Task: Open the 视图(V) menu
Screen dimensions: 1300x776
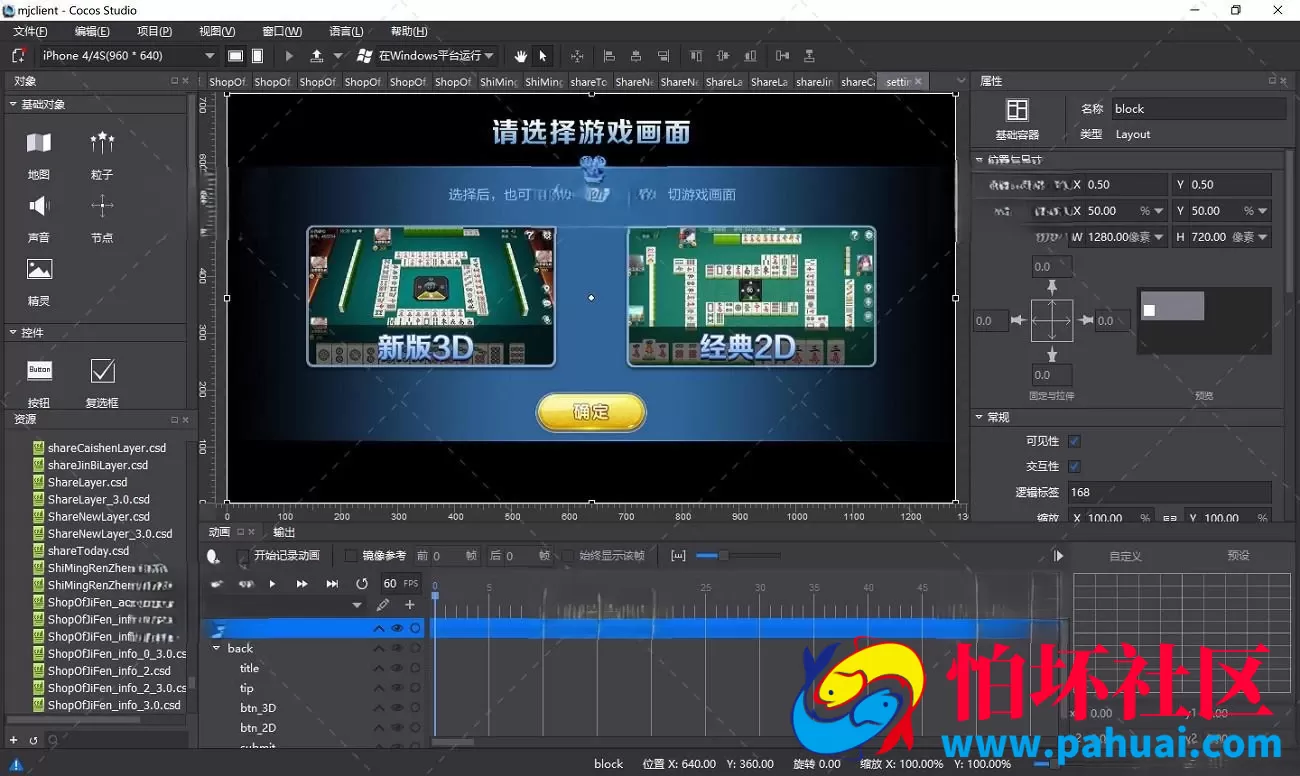Action: pos(217,31)
